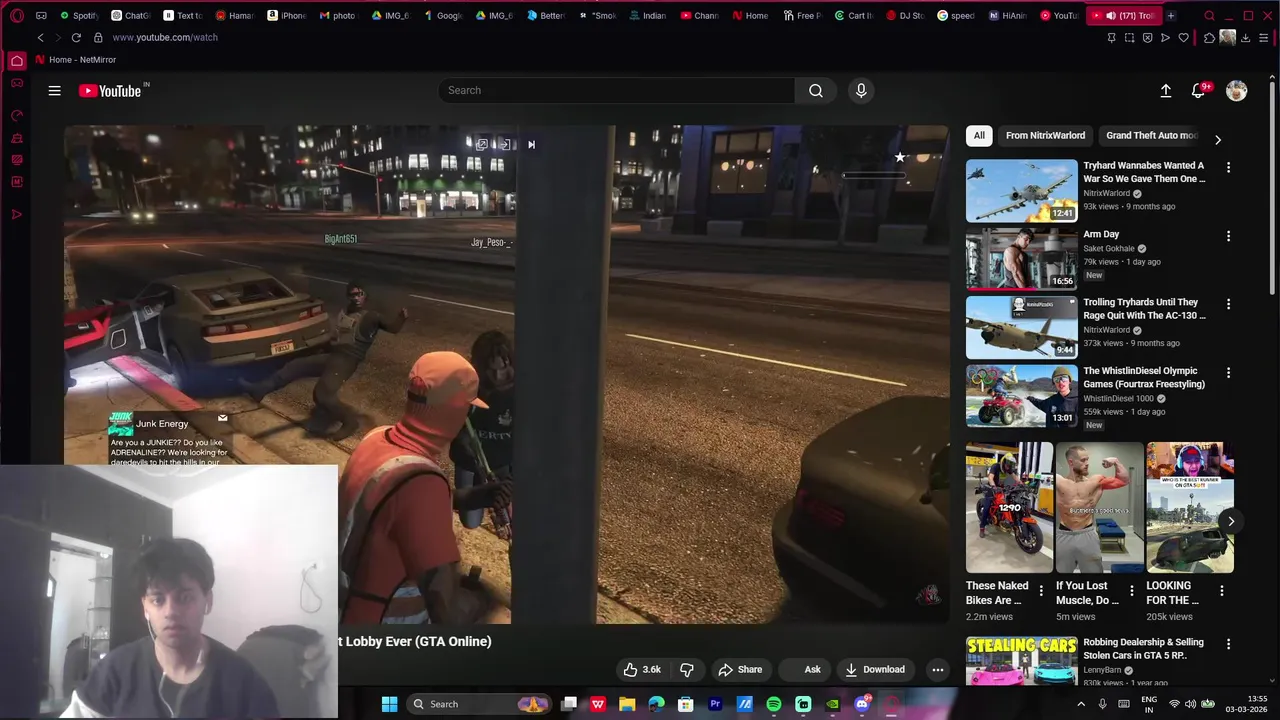Image resolution: width=1280 pixels, height=720 pixels.
Task: Open File Explorer from the taskbar
Action: [627, 704]
